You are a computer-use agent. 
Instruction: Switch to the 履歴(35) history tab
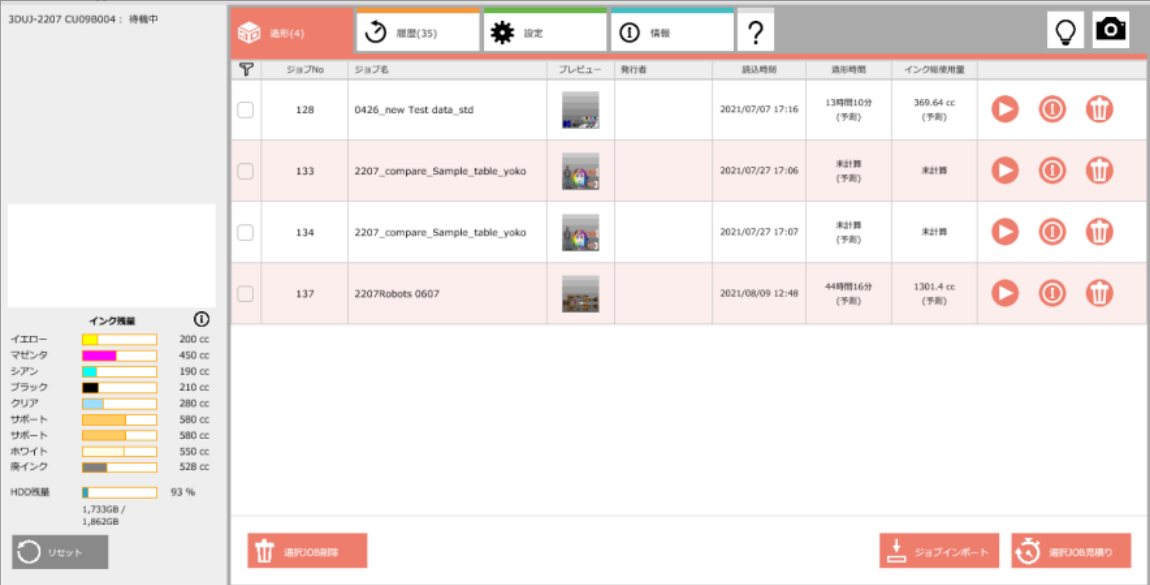tap(417, 32)
